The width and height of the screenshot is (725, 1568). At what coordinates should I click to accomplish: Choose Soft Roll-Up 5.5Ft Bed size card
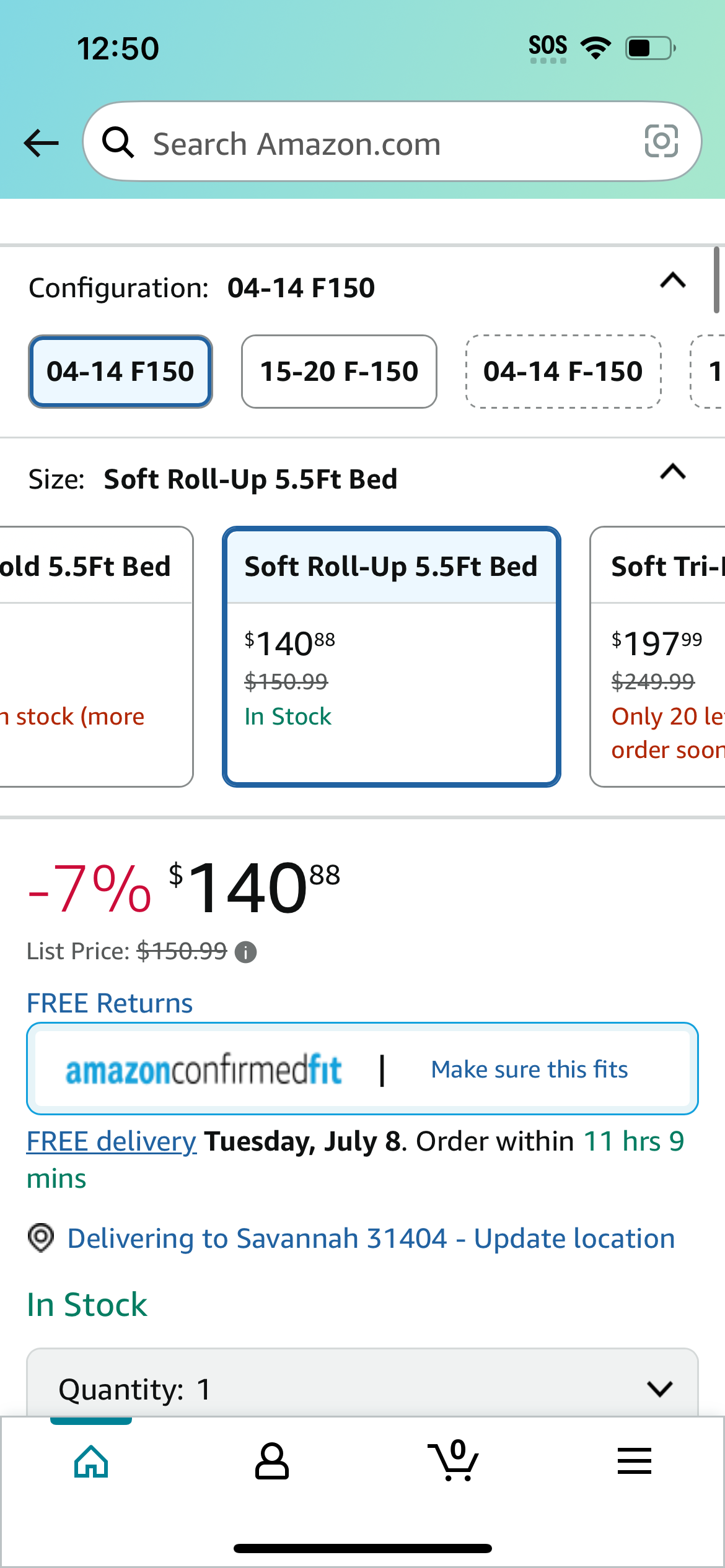pos(392,656)
